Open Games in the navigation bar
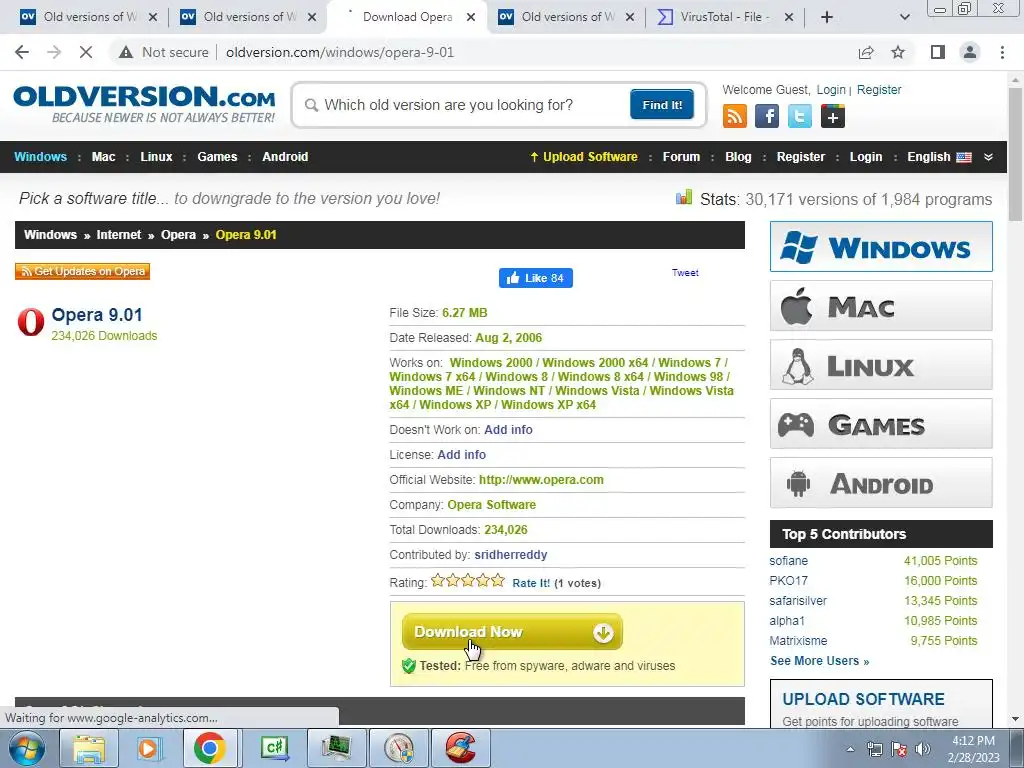This screenshot has width=1024, height=768. 217,157
